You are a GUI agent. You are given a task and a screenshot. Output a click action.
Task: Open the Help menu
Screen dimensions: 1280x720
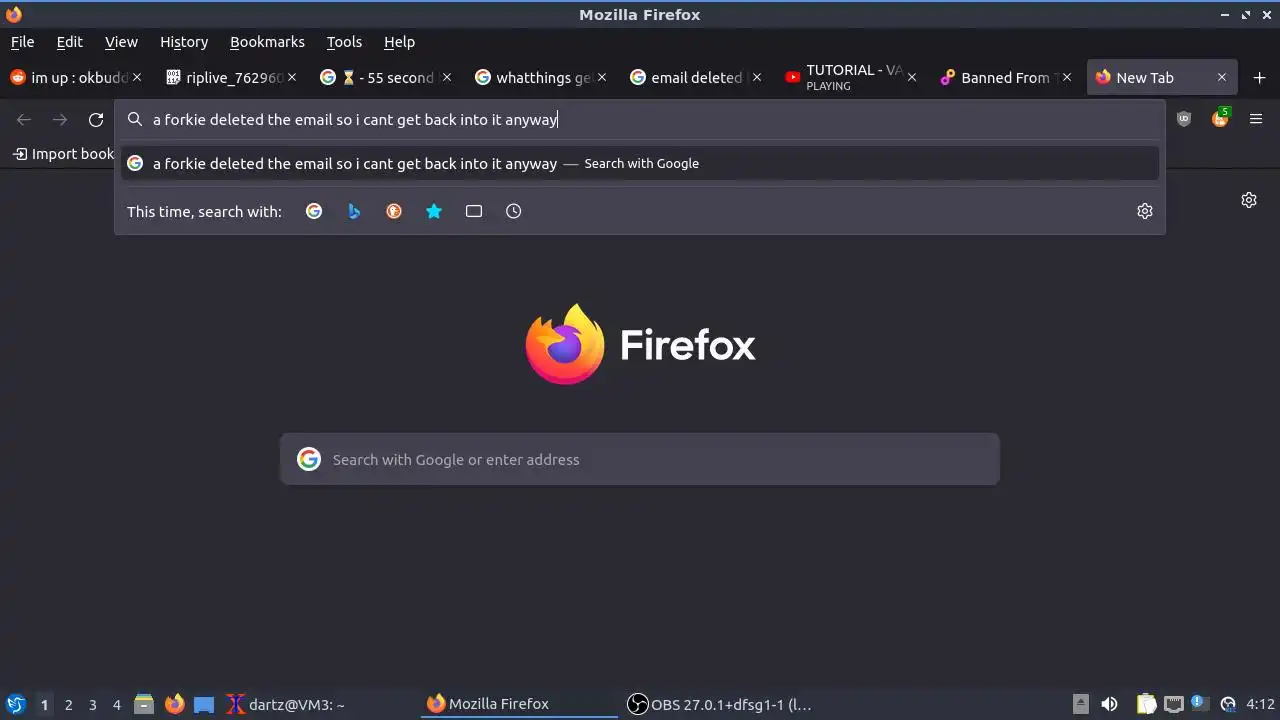click(x=399, y=42)
